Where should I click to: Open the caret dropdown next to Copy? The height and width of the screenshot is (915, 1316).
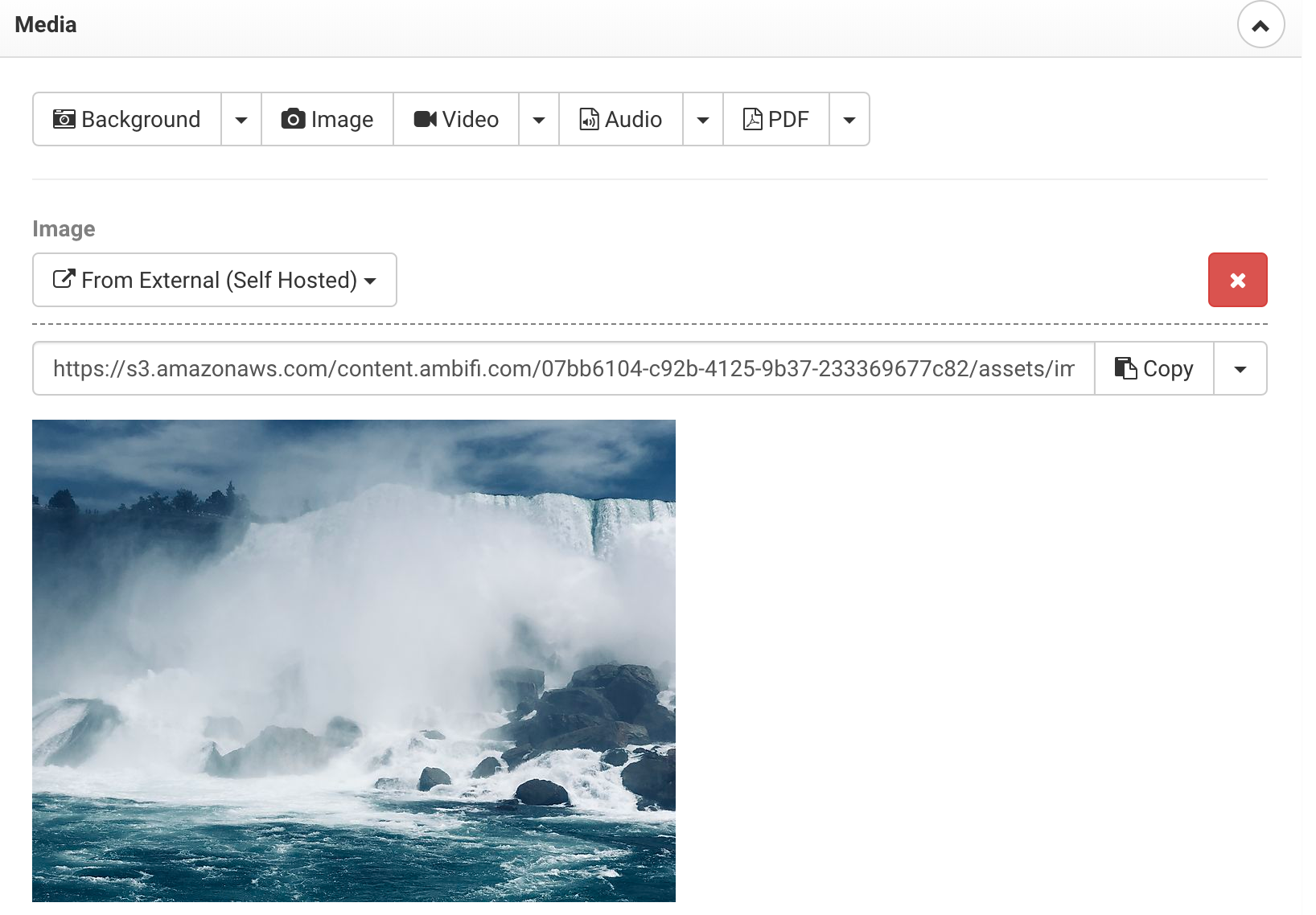pyautogui.click(x=1240, y=369)
